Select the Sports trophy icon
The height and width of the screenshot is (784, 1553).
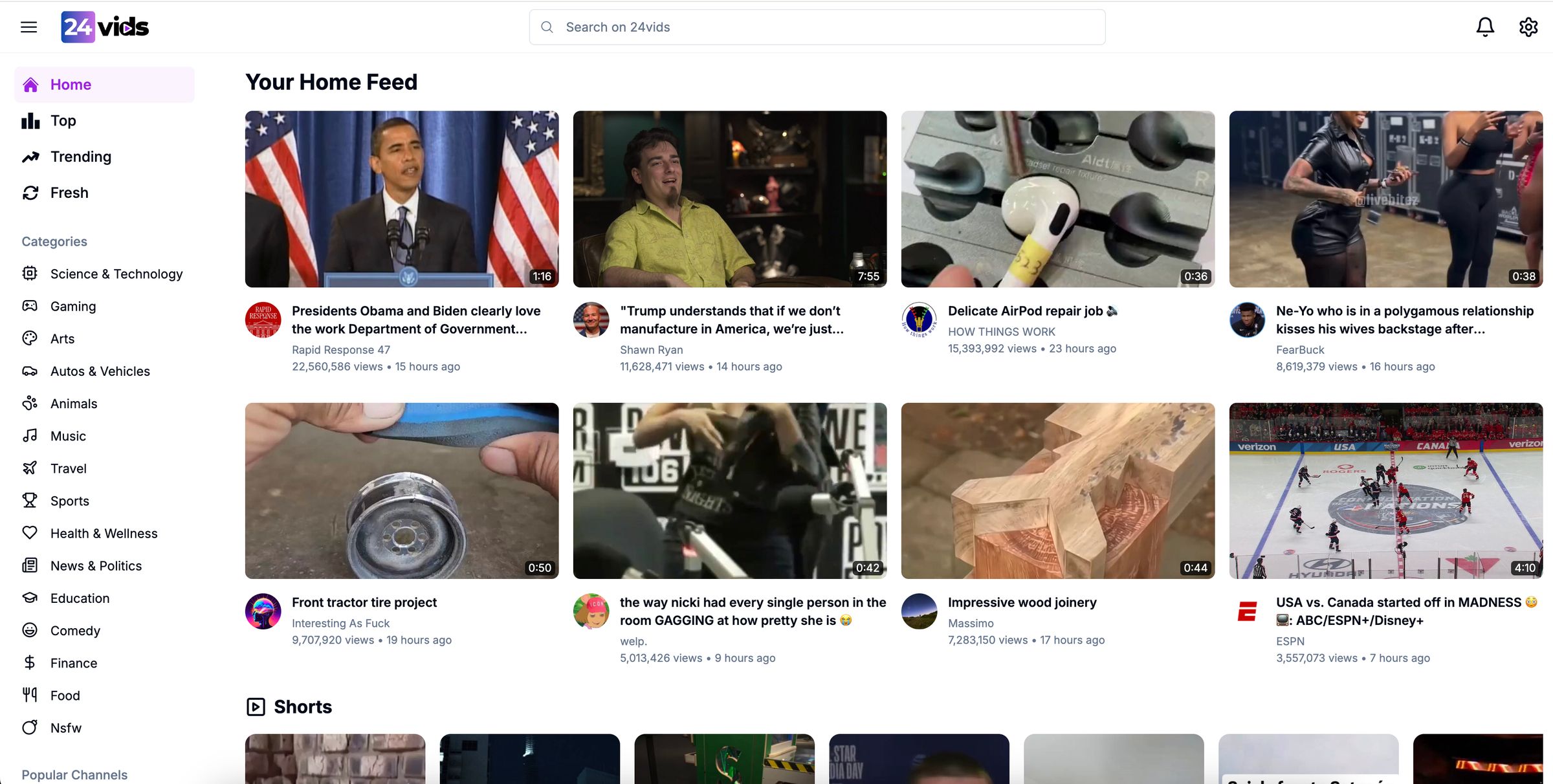30,500
